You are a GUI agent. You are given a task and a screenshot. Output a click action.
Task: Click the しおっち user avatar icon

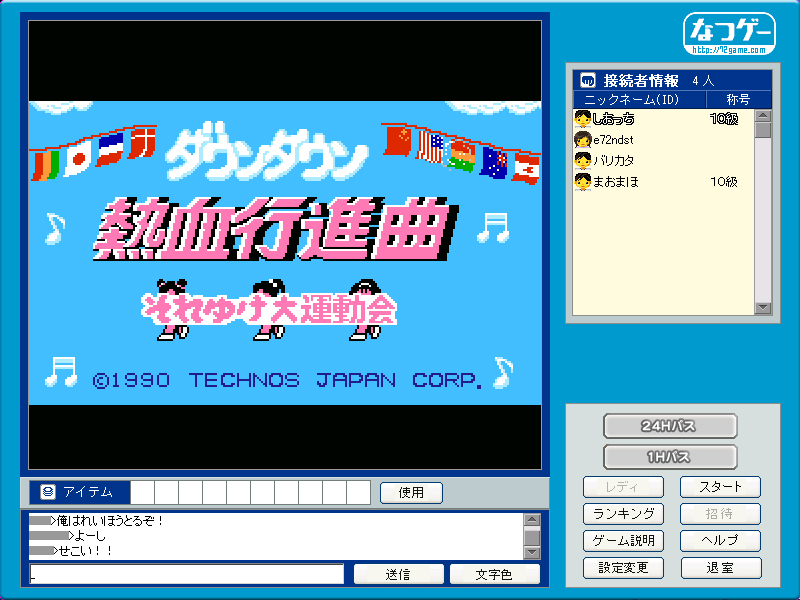582,119
